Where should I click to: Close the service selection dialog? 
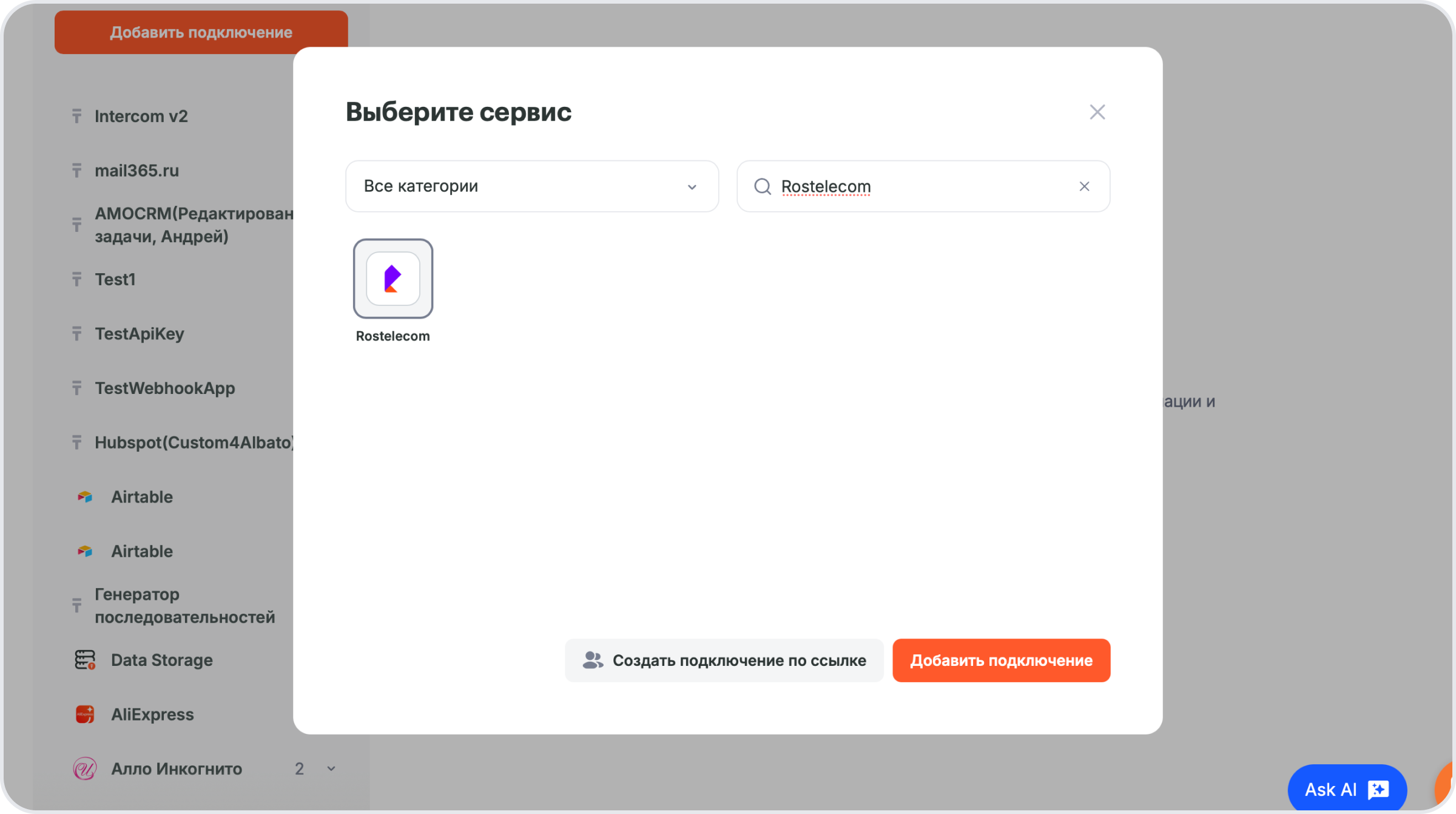tap(1097, 112)
